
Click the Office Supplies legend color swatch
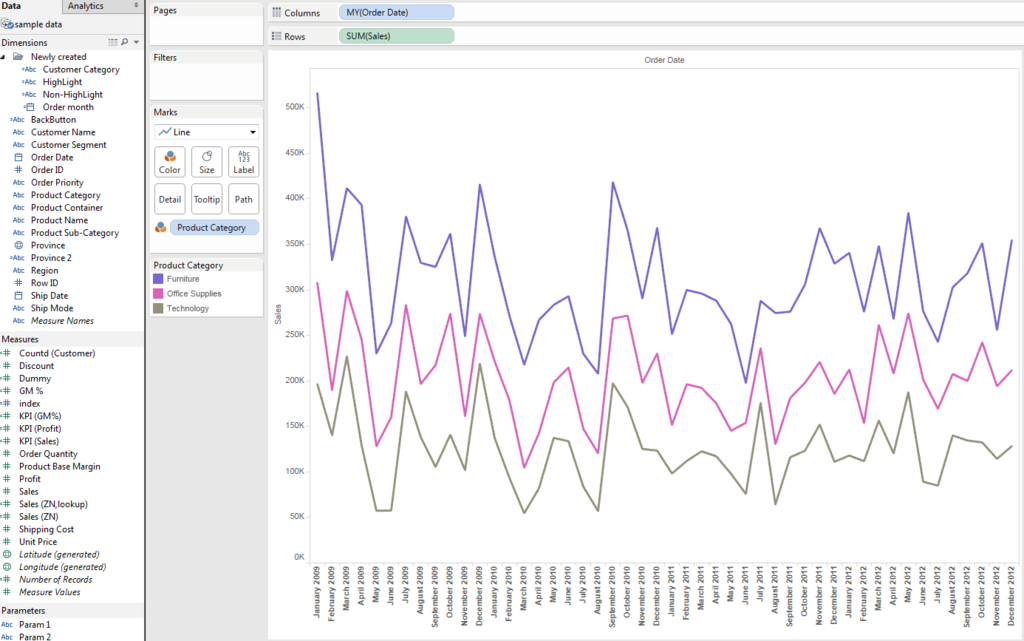click(158, 294)
